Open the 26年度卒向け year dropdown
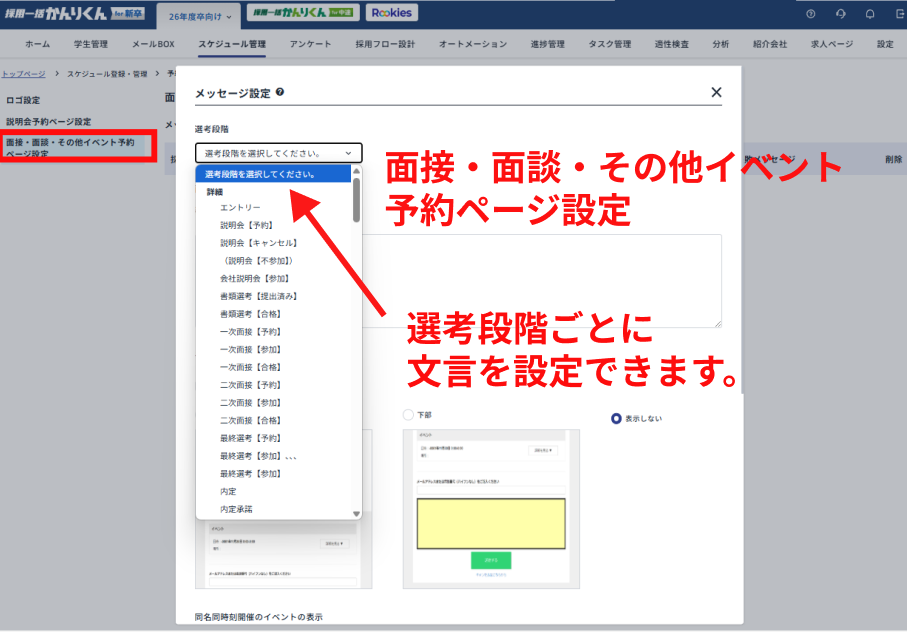The height and width of the screenshot is (632, 907). point(196,16)
